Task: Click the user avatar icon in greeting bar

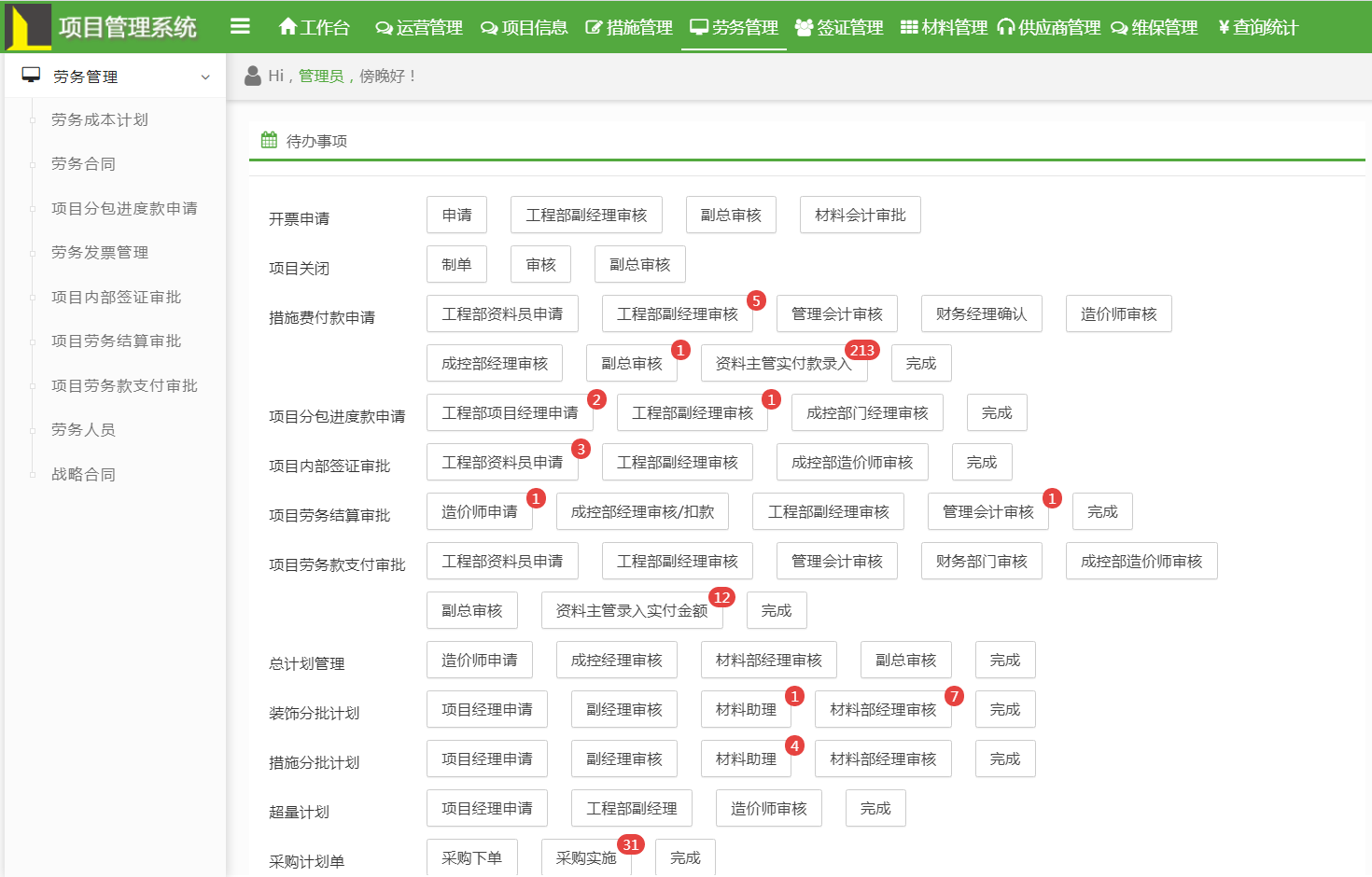Action: (x=250, y=76)
